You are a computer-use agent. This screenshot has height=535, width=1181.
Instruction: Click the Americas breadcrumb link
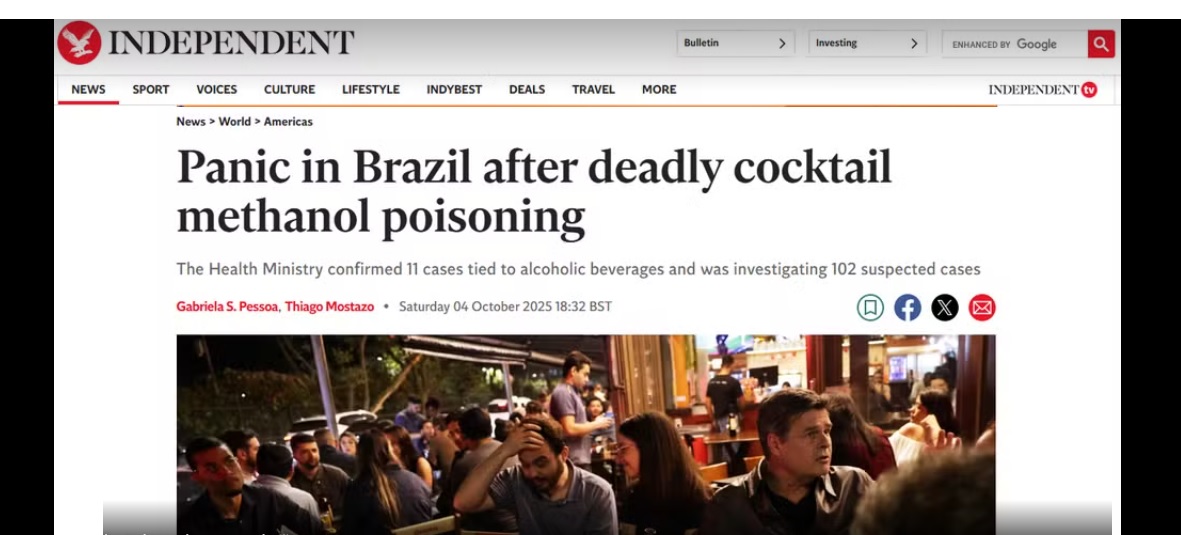tap(288, 121)
